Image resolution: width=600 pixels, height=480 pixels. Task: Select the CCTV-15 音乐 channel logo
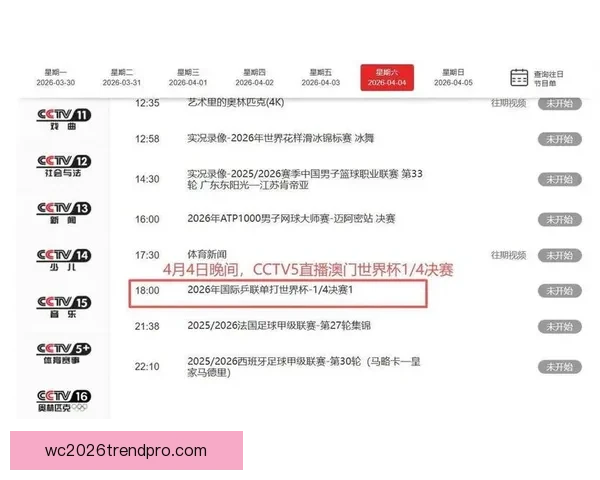click(64, 307)
